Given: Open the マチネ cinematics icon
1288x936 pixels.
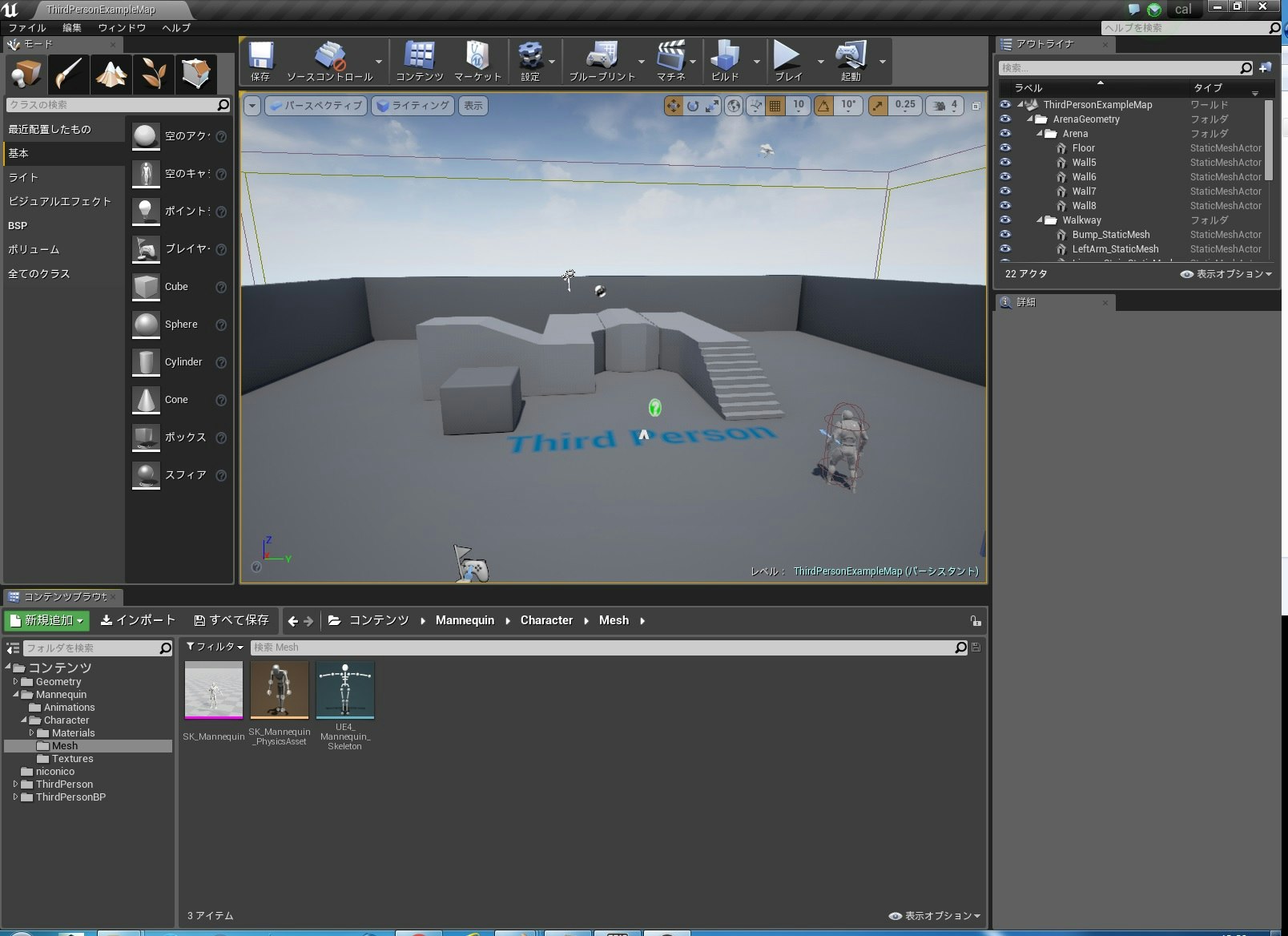Looking at the screenshot, I should (x=670, y=61).
